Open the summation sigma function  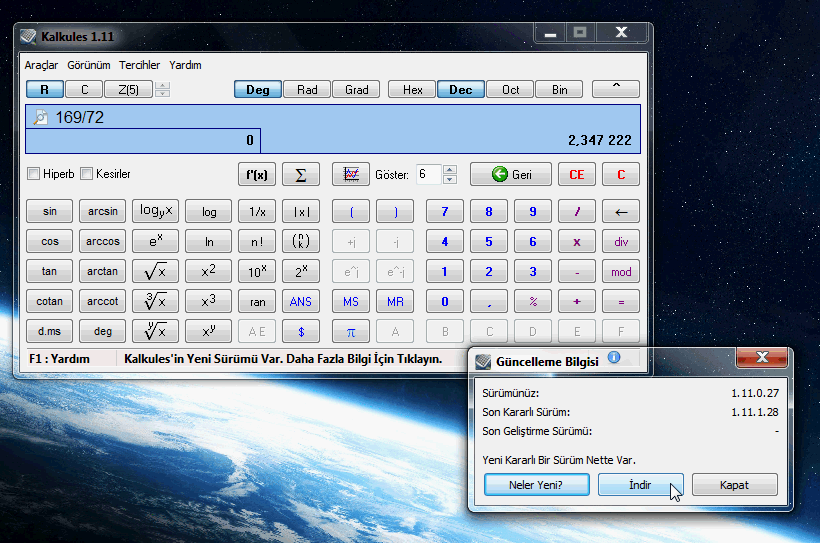pyautogui.click(x=301, y=174)
